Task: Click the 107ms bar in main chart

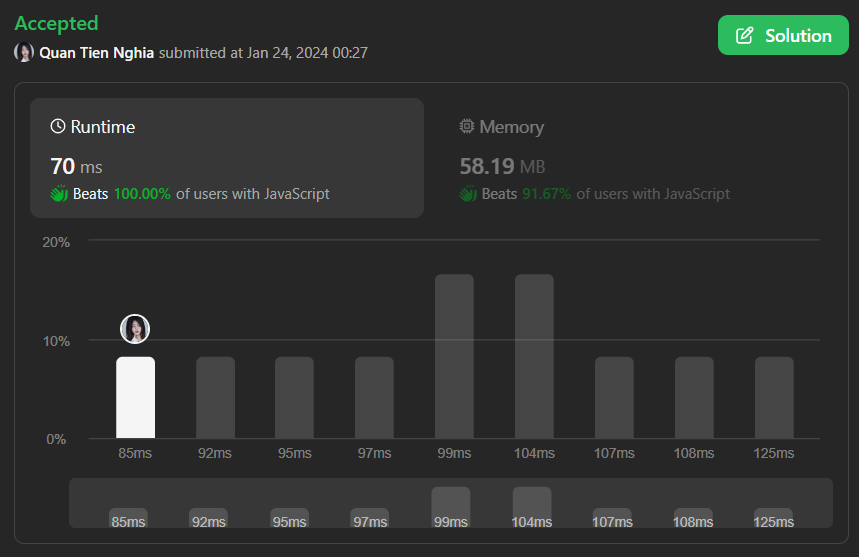Action: [x=614, y=397]
